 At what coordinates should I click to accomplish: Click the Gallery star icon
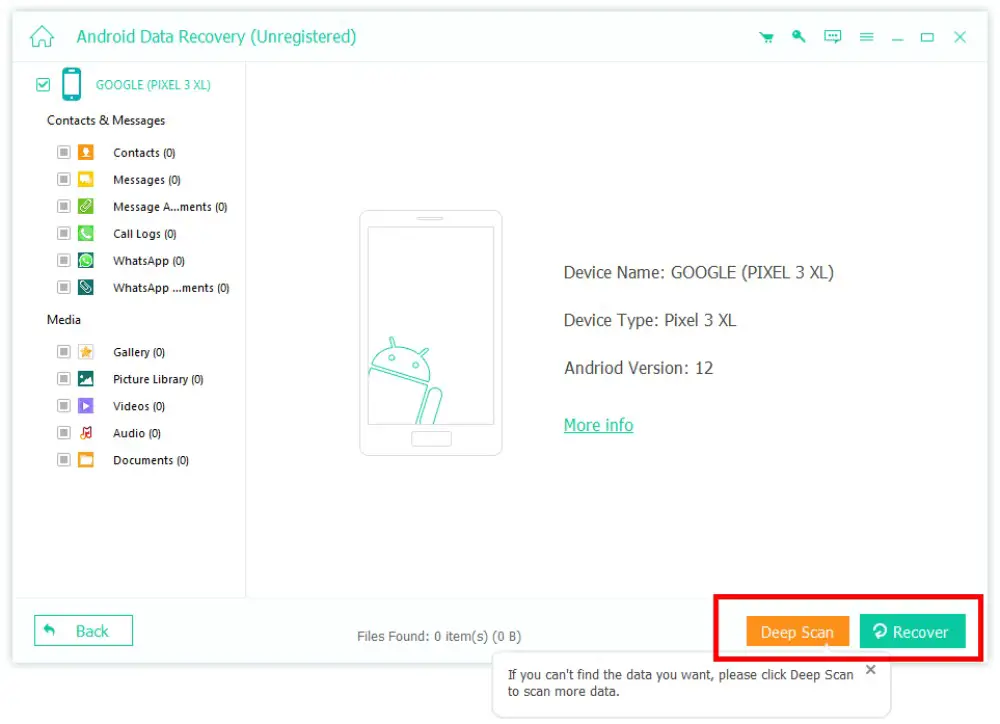[x=85, y=351]
